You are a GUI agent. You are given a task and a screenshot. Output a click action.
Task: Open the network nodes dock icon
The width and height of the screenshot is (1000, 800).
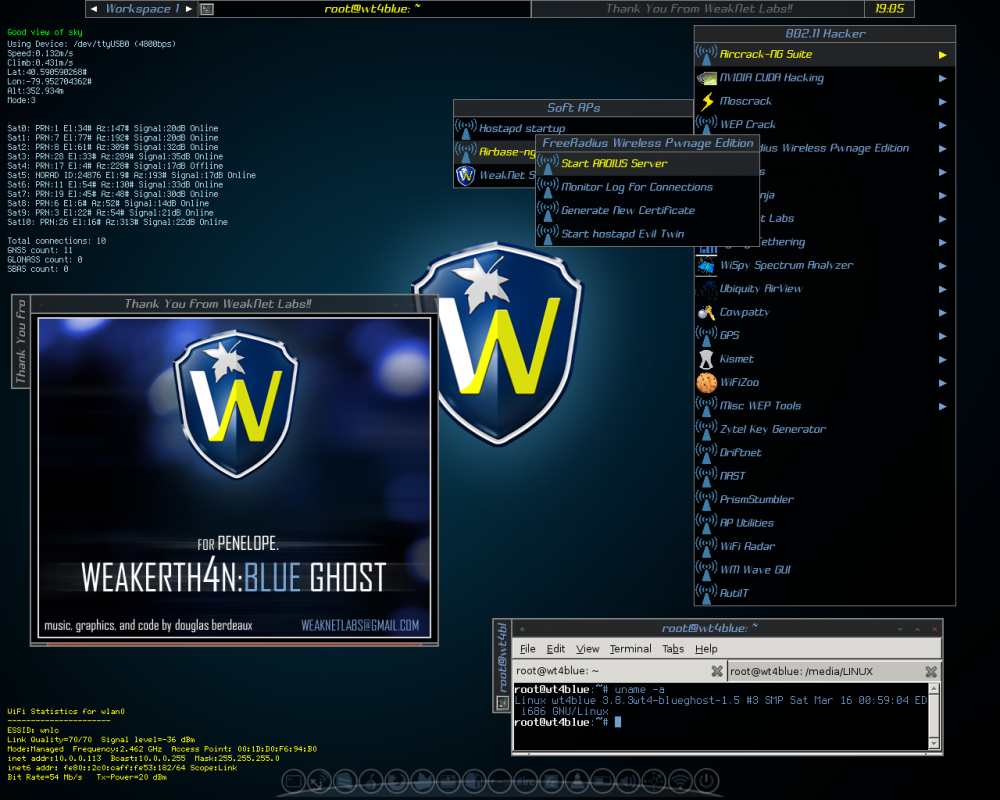pos(655,781)
